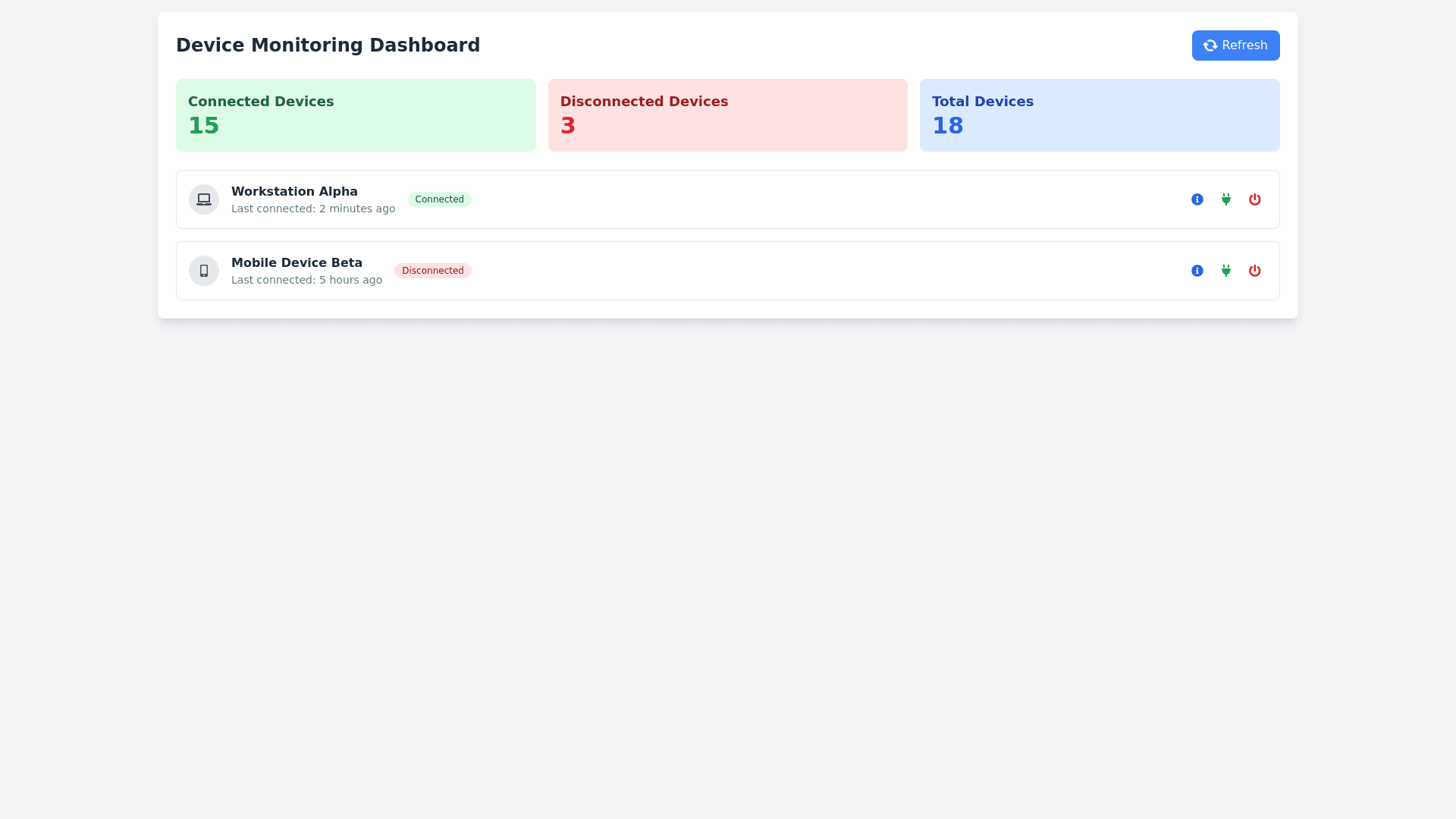The height and width of the screenshot is (819, 1456).
Task: Click the Device Monitoring Dashboard heading
Action: (x=328, y=45)
